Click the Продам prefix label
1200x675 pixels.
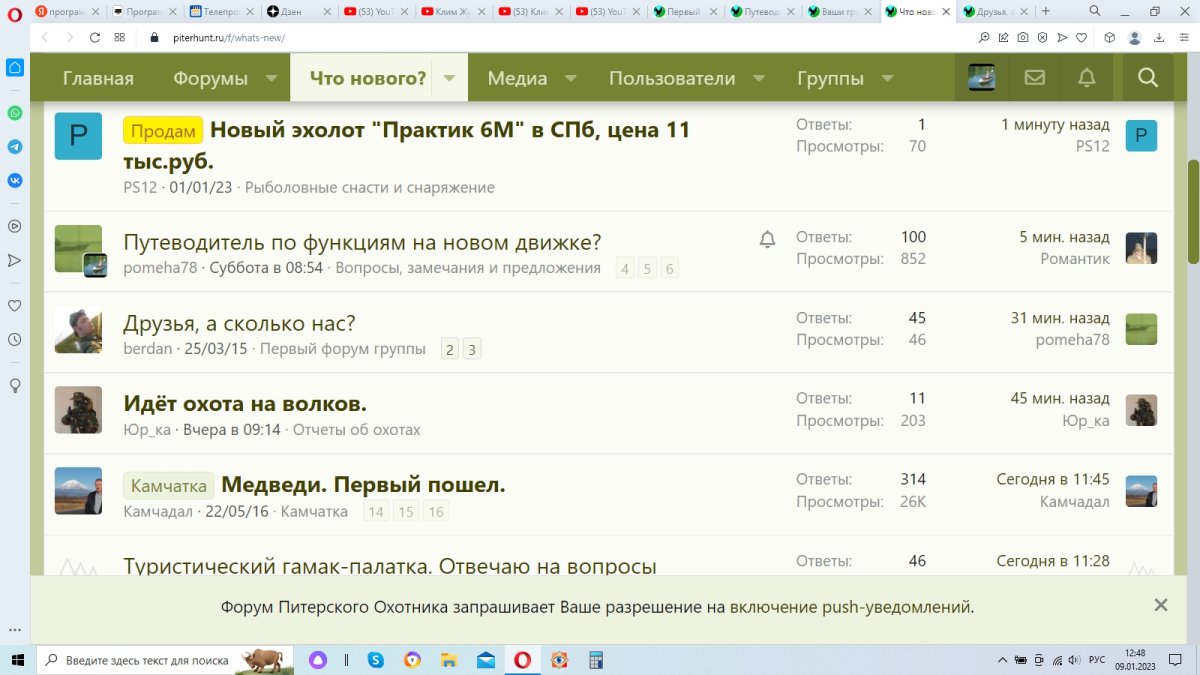pos(163,130)
